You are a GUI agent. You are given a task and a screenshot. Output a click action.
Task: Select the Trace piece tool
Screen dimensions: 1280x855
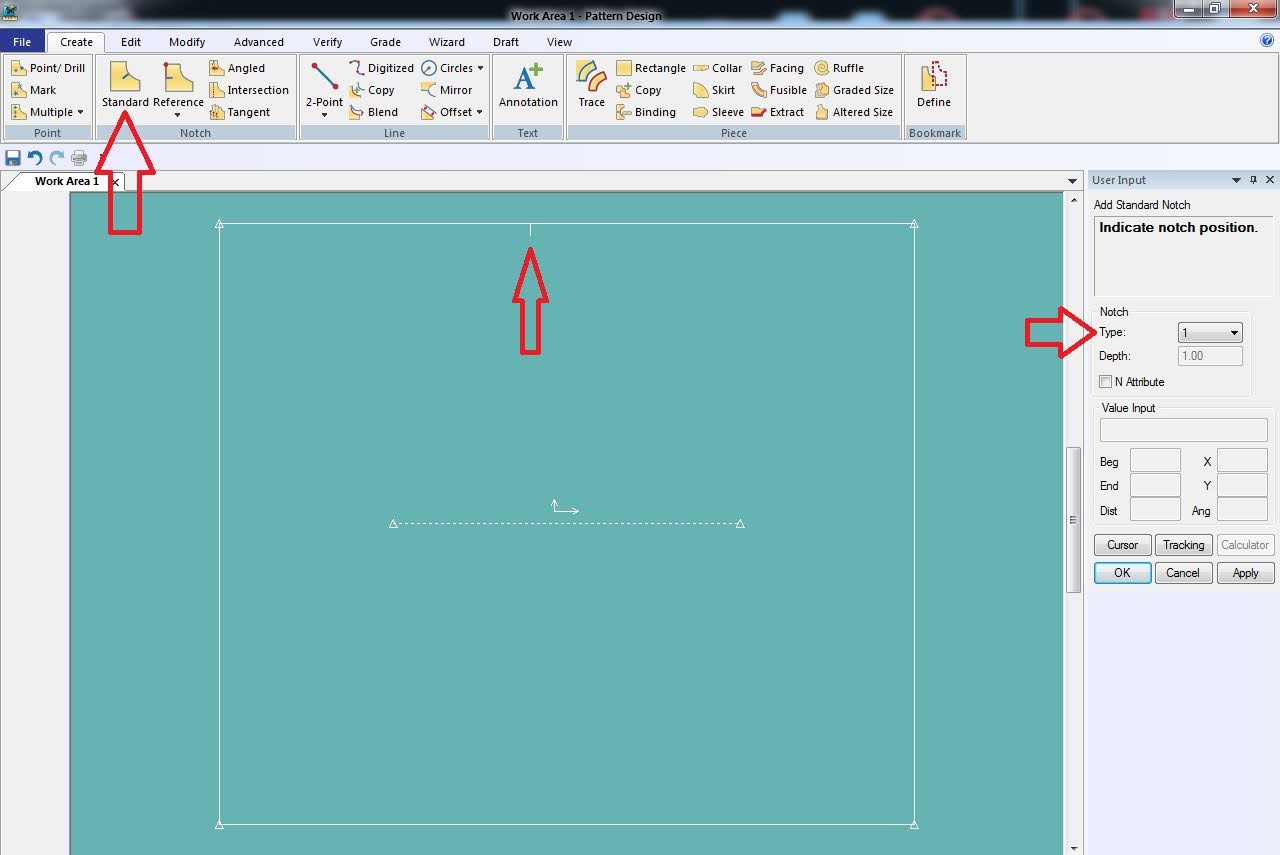tap(591, 84)
